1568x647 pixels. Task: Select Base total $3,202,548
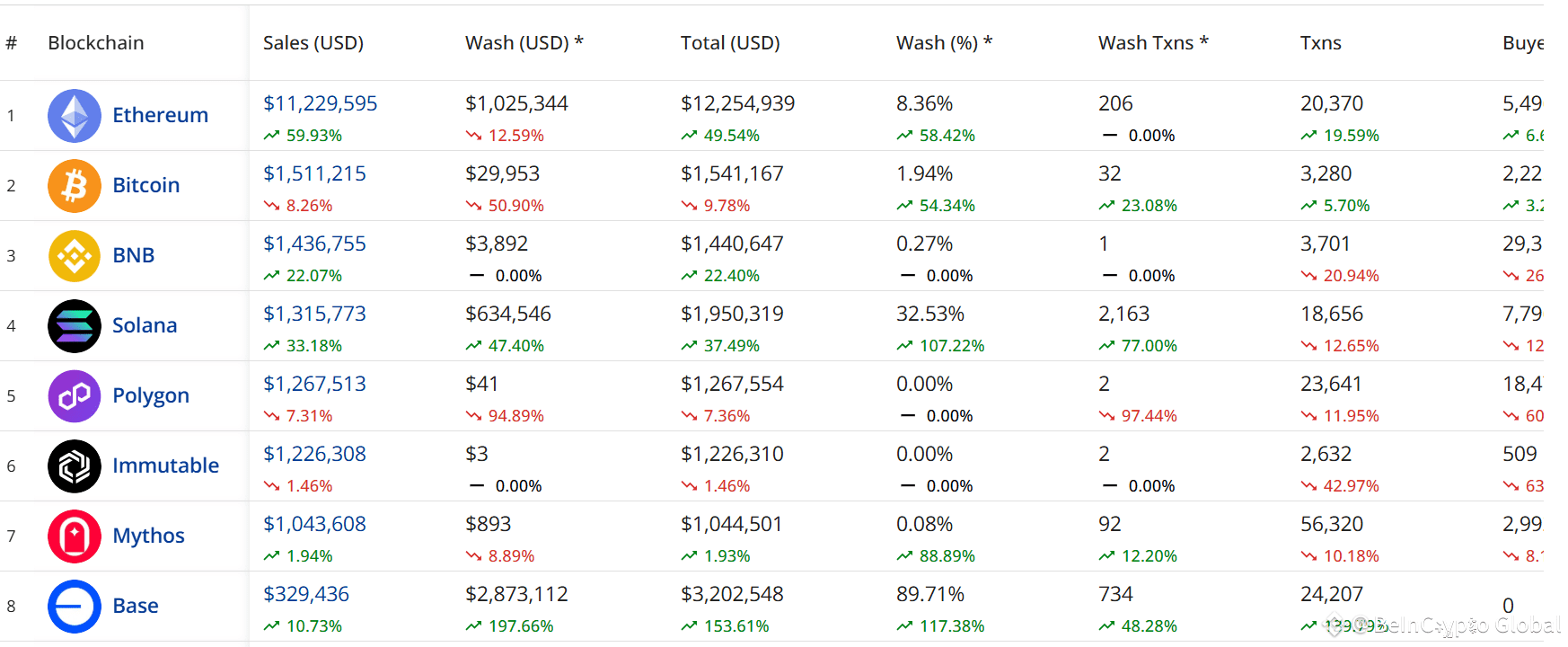[733, 594]
